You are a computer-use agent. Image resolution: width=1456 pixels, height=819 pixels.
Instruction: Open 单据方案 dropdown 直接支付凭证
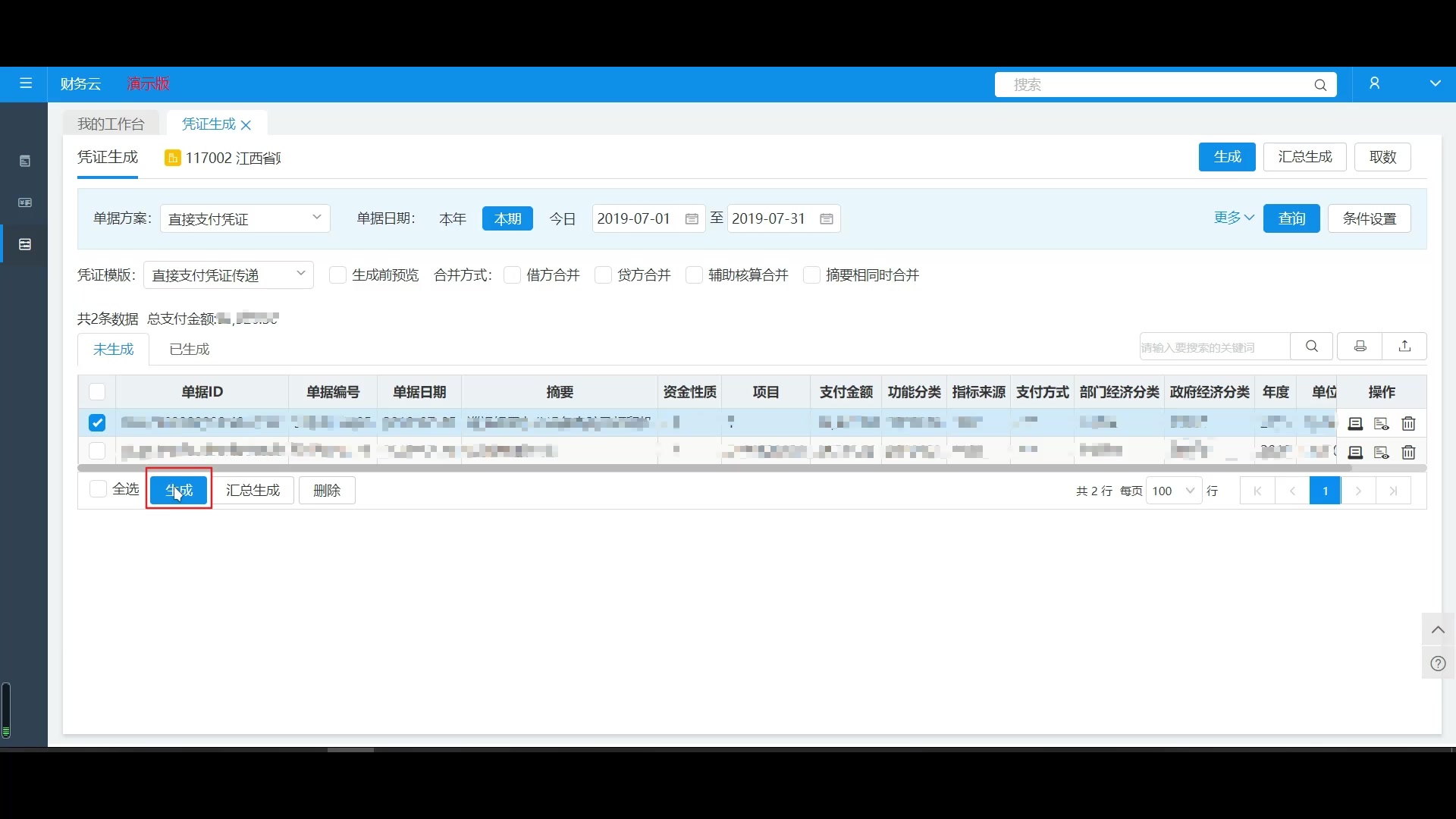click(x=245, y=219)
